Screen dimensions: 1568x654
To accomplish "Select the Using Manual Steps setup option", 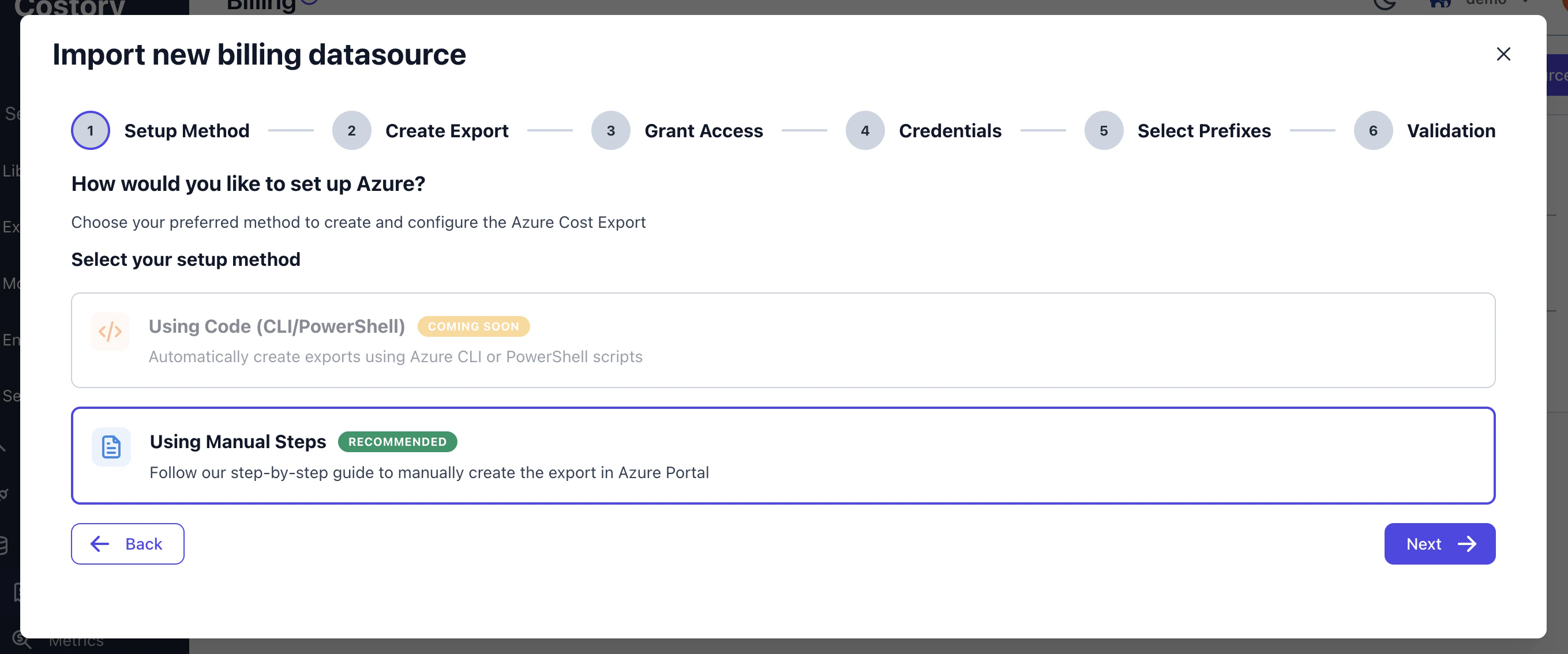I will (783, 455).
